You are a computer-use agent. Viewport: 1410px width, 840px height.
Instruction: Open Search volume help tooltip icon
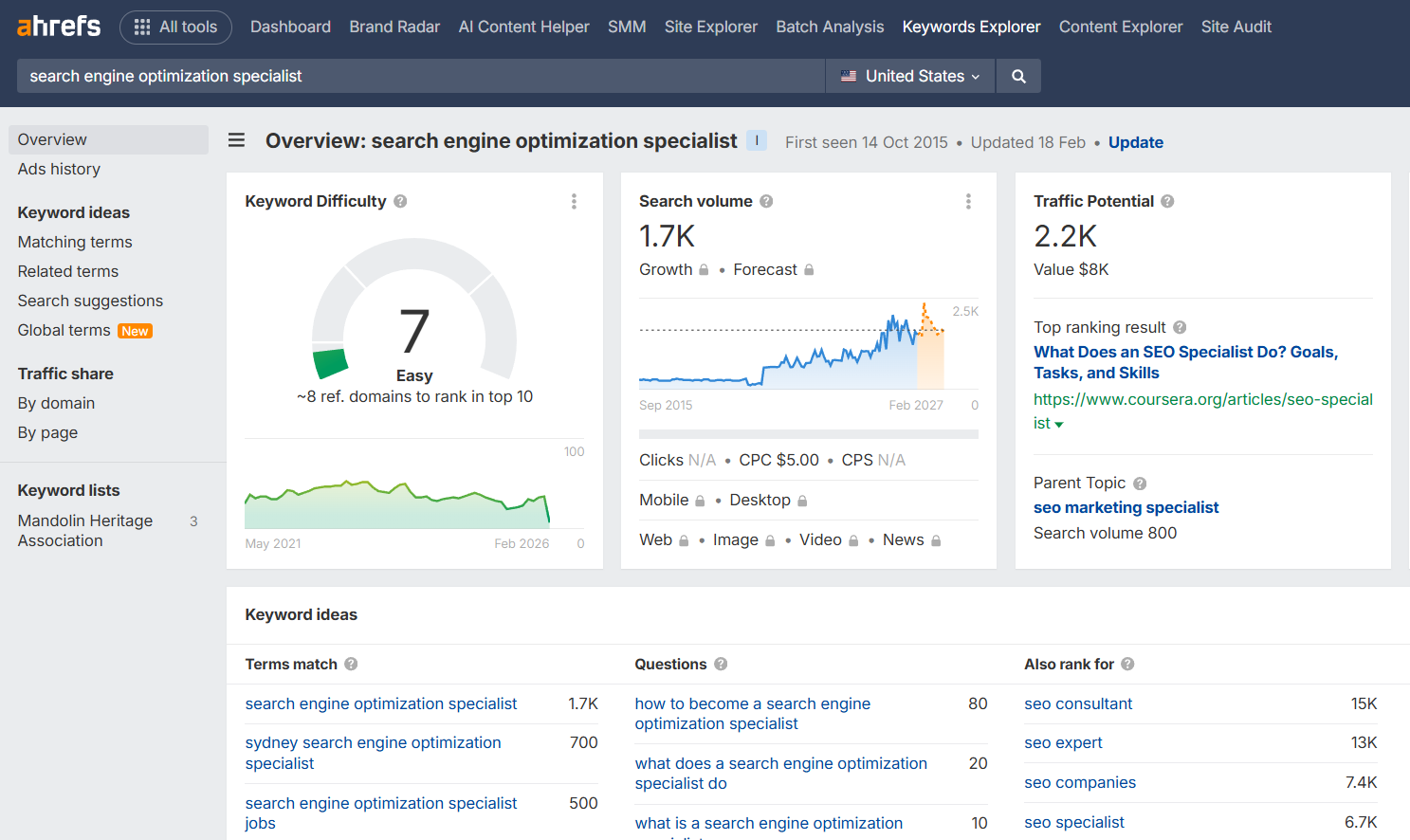[766, 201]
